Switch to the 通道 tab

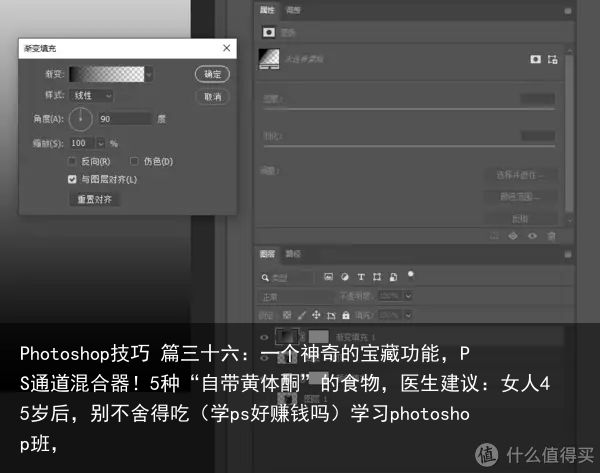293,254
